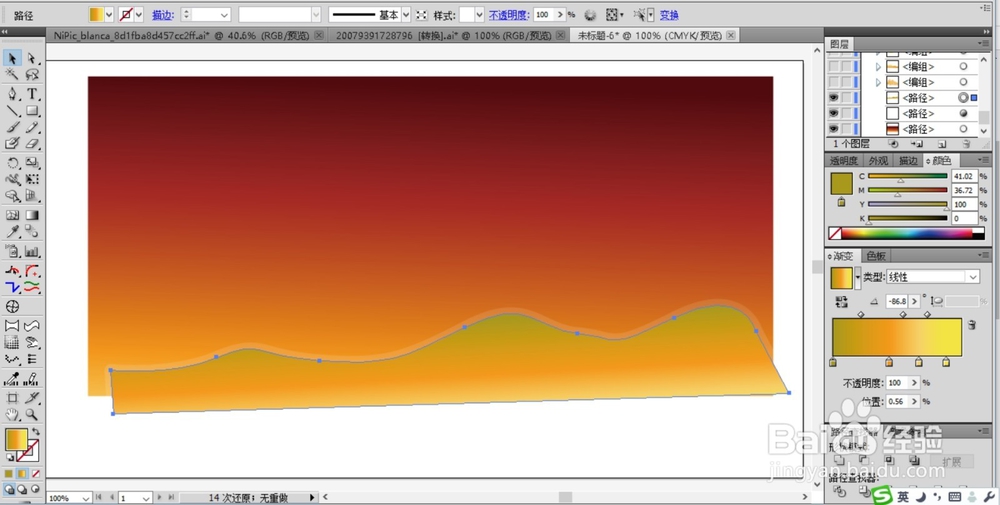
Task: Select the Zoom magnifier tool
Action: point(32,415)
